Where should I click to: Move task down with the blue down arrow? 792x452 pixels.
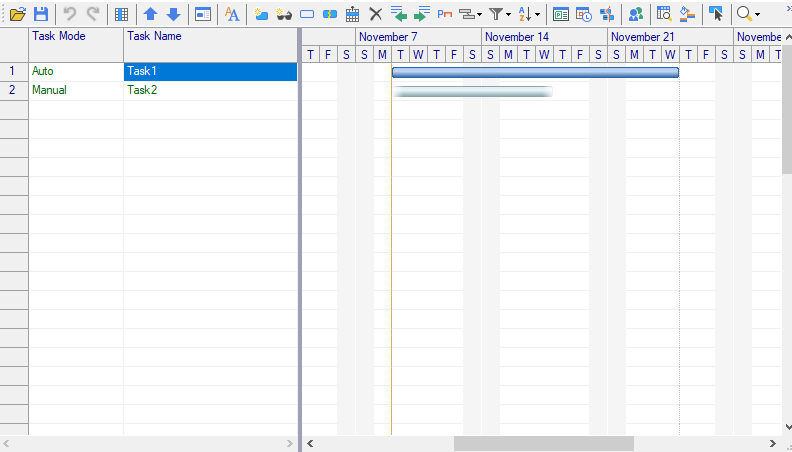click(173, 14)
